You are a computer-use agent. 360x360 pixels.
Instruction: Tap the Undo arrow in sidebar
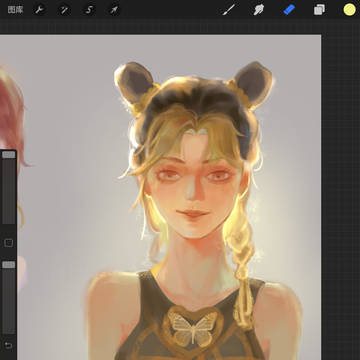9,345
